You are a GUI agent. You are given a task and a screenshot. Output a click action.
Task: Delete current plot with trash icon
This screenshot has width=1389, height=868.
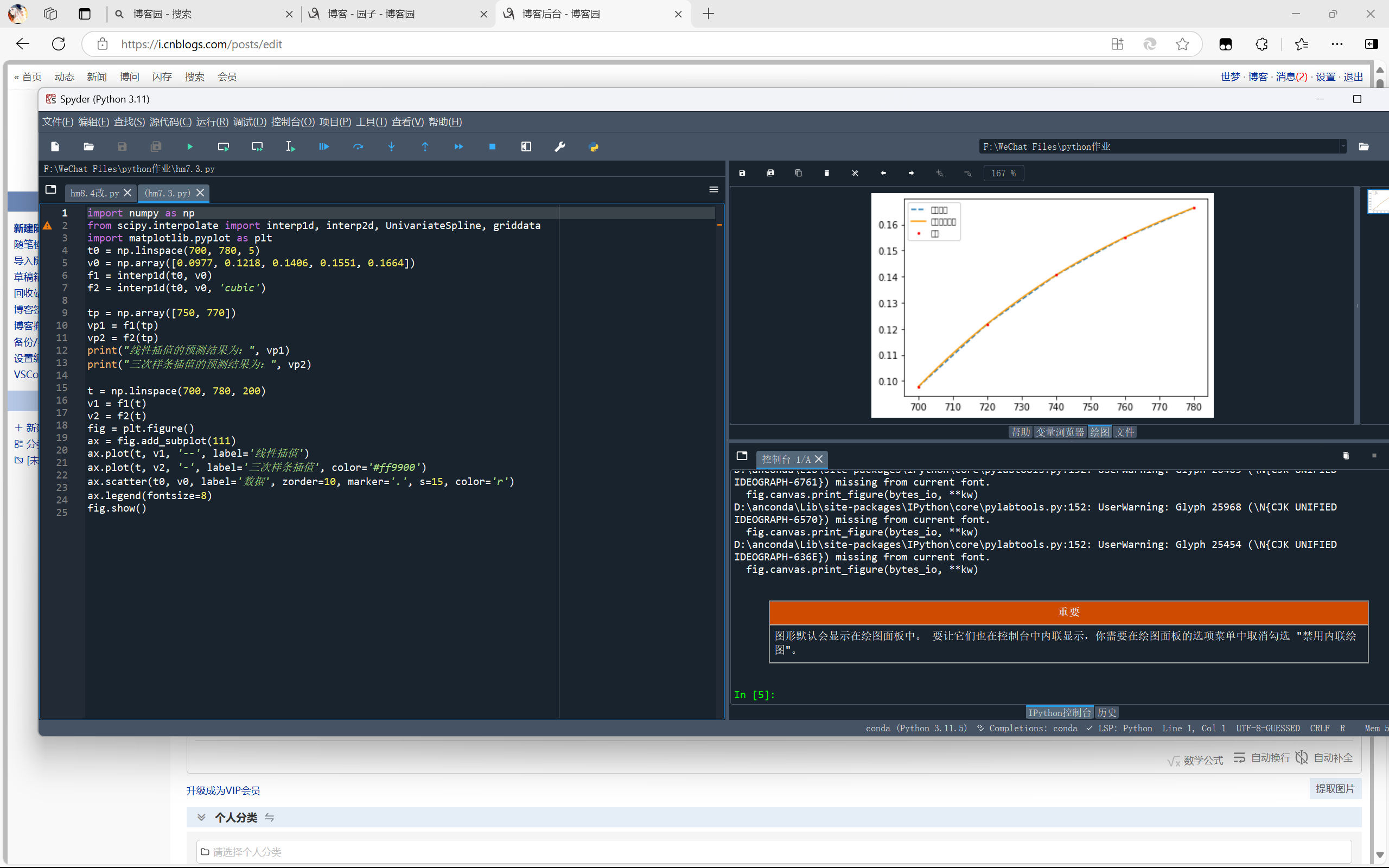(826, 174)
